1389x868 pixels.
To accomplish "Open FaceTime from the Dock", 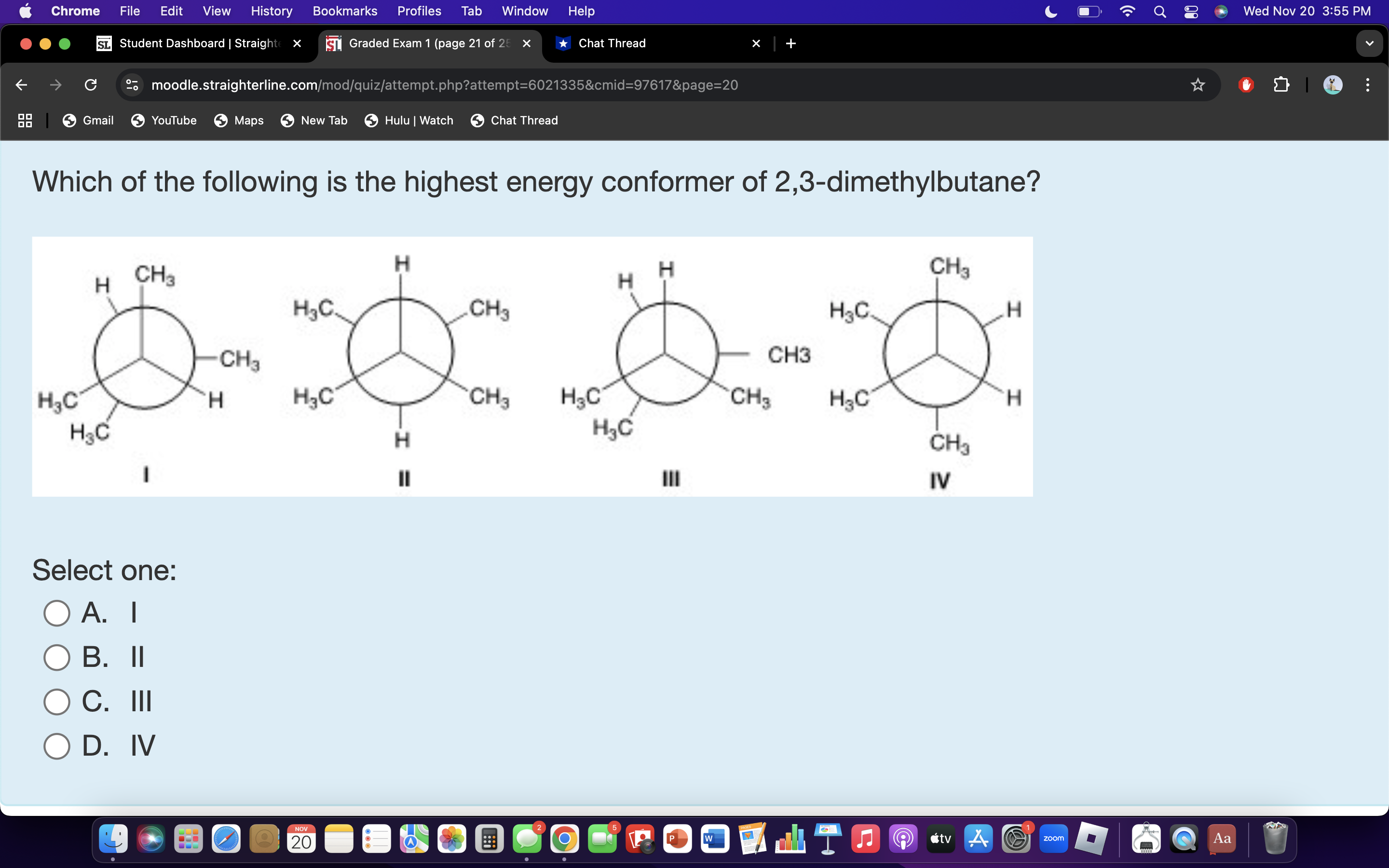I will [604, 838].
